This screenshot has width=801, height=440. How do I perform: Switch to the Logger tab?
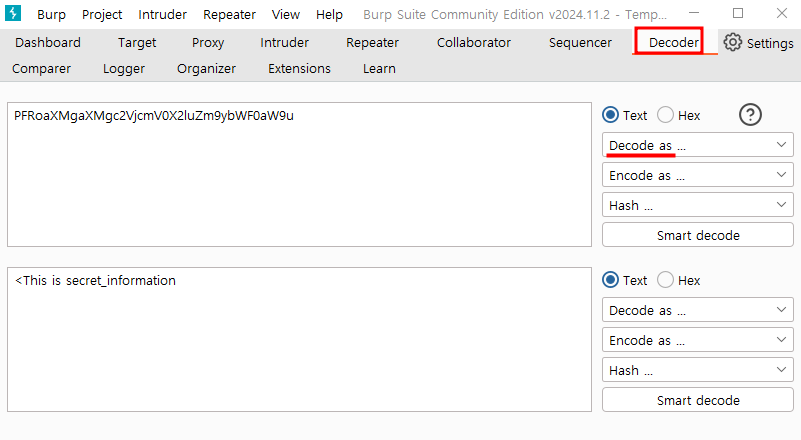tap(124, 68)
